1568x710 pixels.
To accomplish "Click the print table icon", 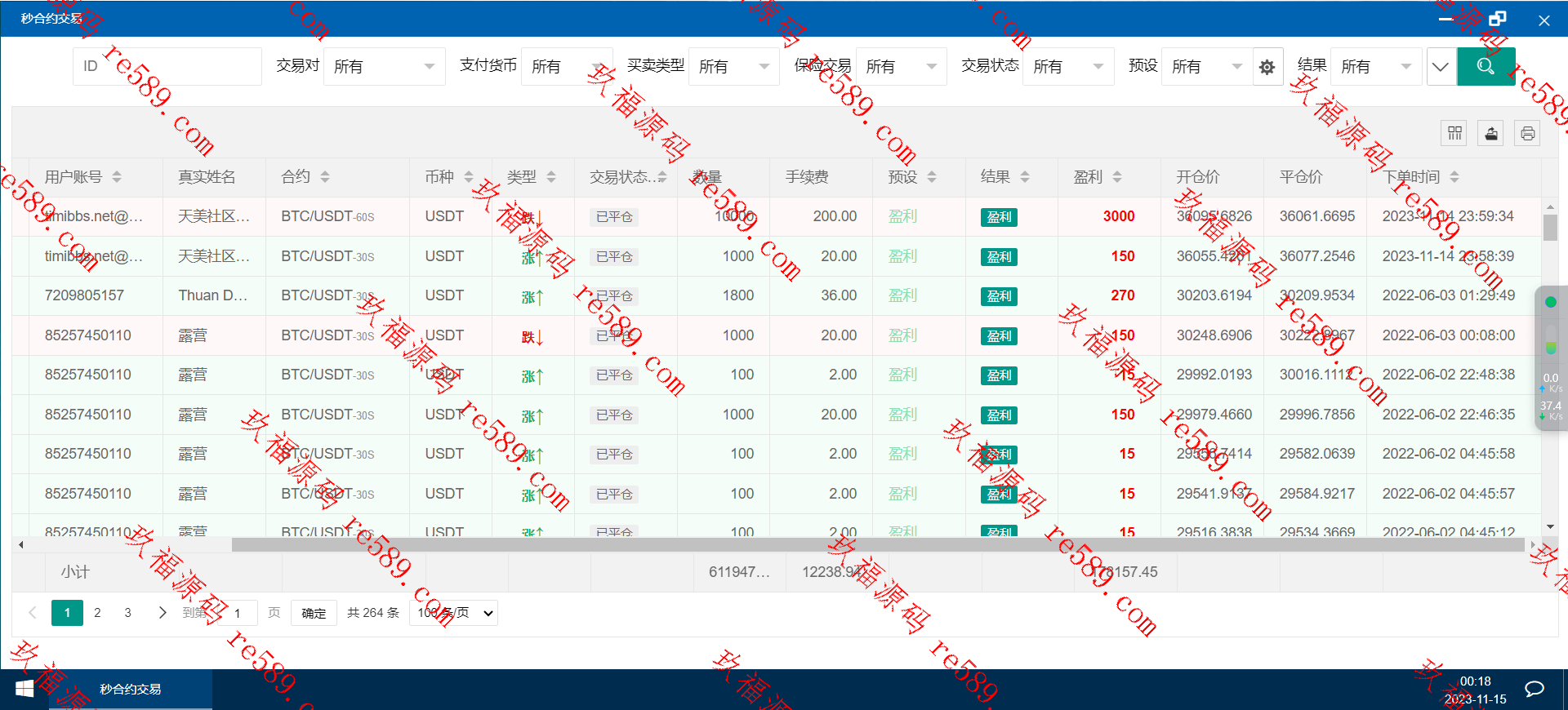I will pyautogui.click(x=1527, y=133).
